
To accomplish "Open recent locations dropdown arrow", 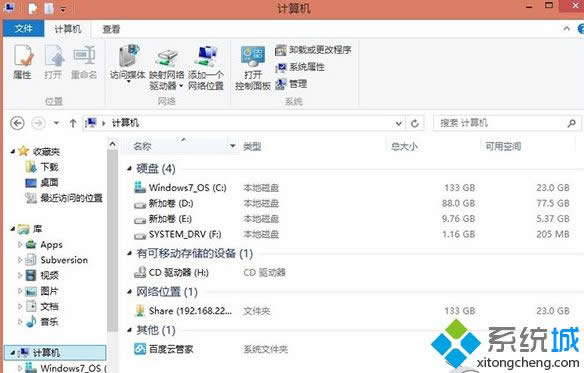I will (x=56, y=123).
